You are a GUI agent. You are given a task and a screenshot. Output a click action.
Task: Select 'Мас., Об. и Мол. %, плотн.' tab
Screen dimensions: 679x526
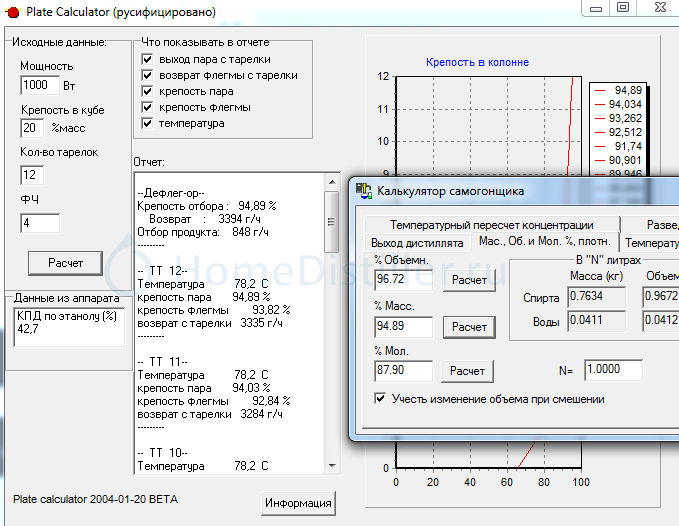[545, 242]
